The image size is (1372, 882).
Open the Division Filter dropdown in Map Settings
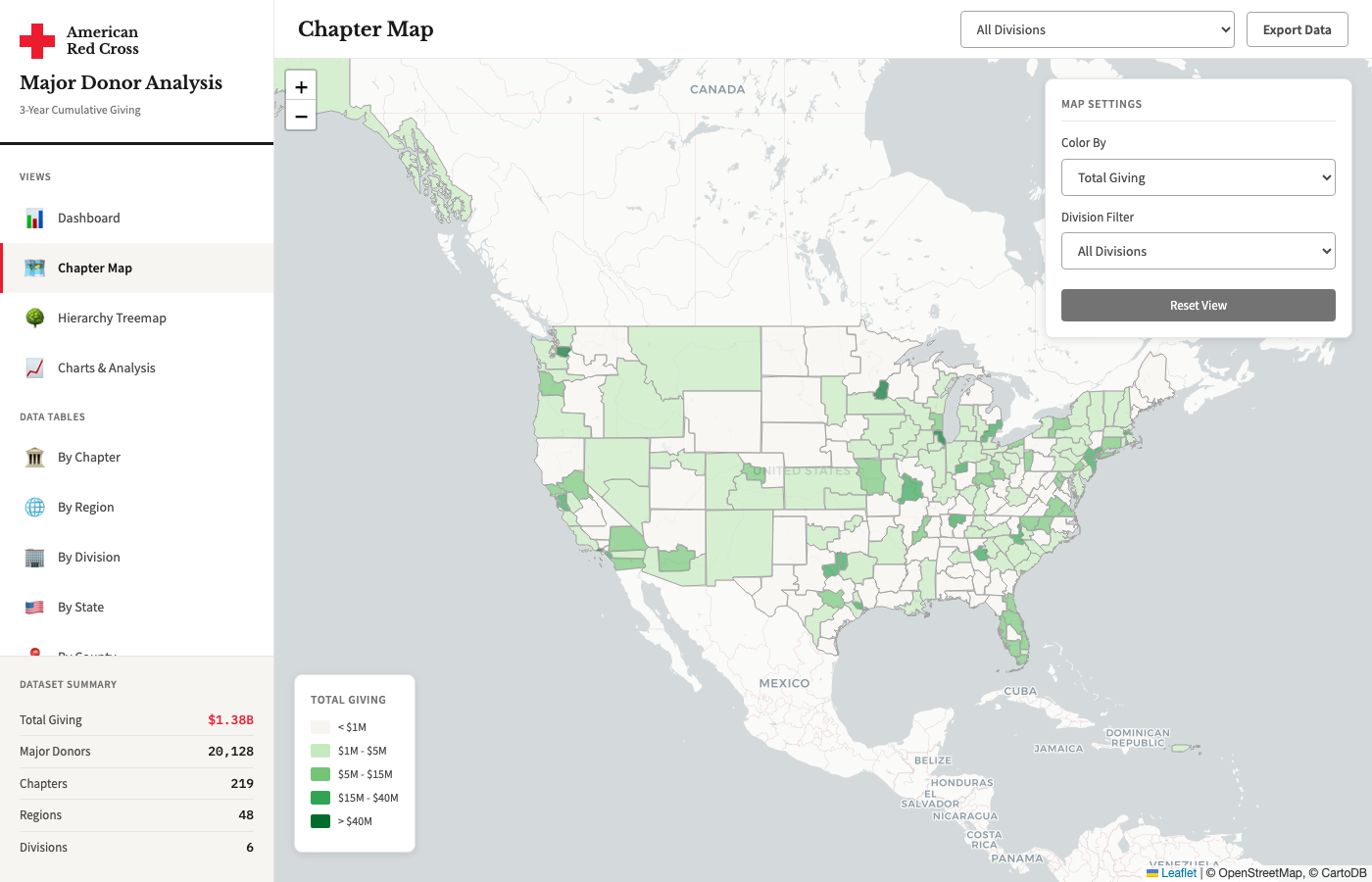click(x=1198, y=251)
